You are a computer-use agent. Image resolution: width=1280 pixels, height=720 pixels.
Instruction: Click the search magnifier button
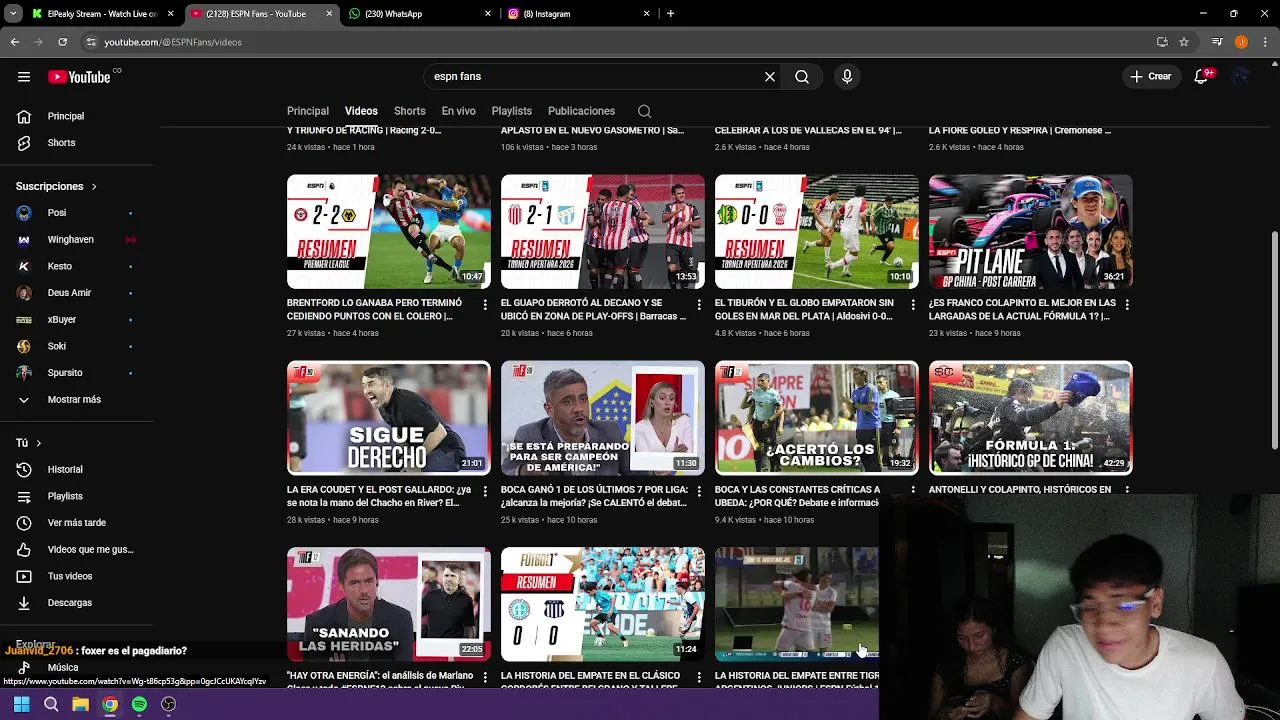point(802,76)
